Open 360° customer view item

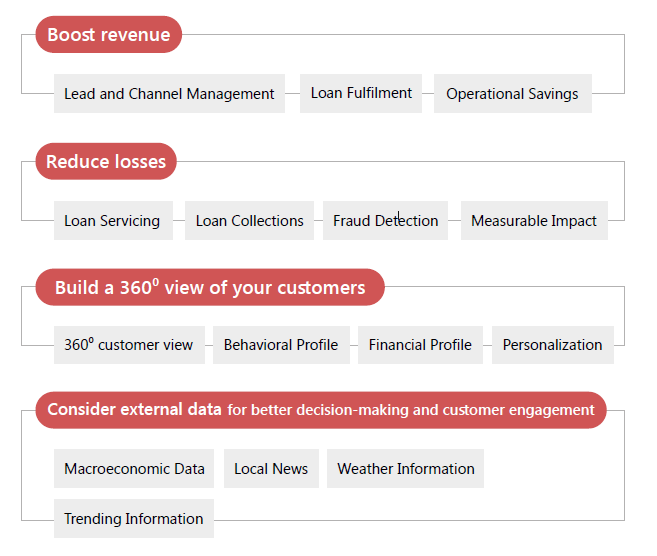pyautogui.click(x=129, y=345)
